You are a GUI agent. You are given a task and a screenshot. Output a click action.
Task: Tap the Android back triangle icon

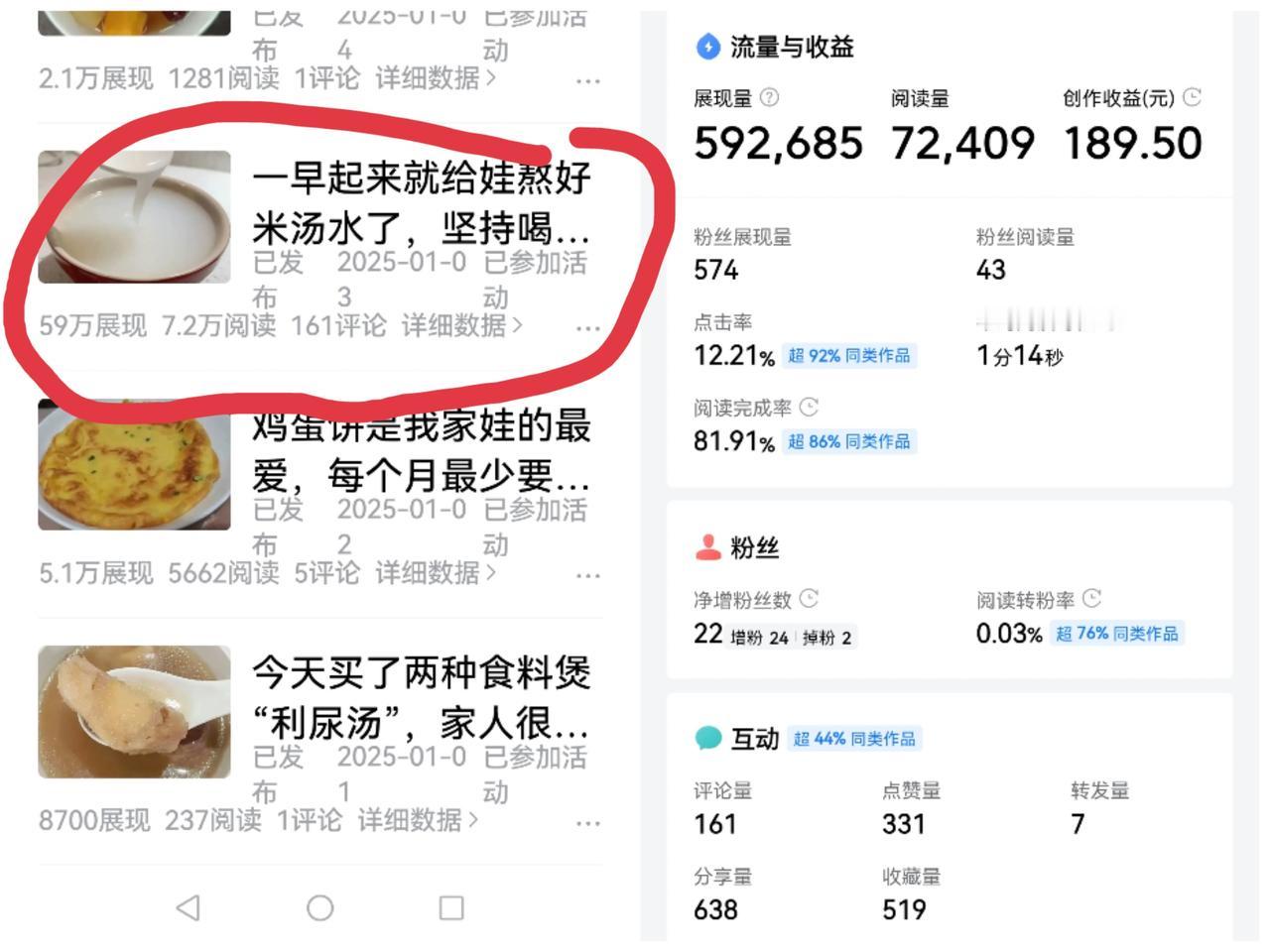189,907
